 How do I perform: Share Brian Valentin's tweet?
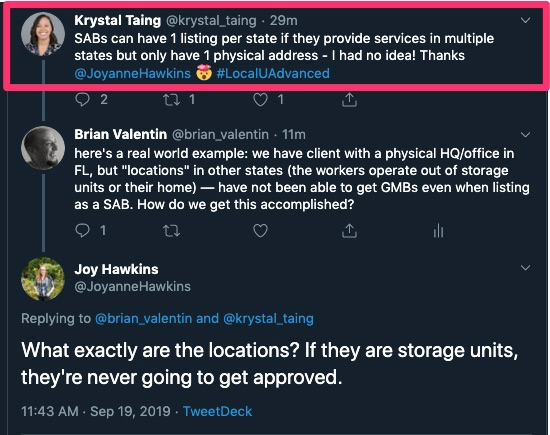point(349,231)
